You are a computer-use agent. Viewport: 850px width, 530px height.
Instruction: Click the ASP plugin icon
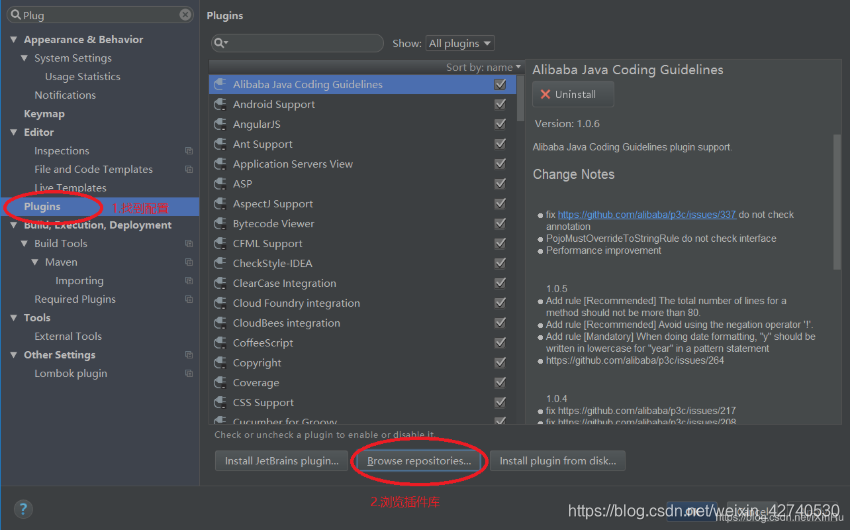(220, 184)
